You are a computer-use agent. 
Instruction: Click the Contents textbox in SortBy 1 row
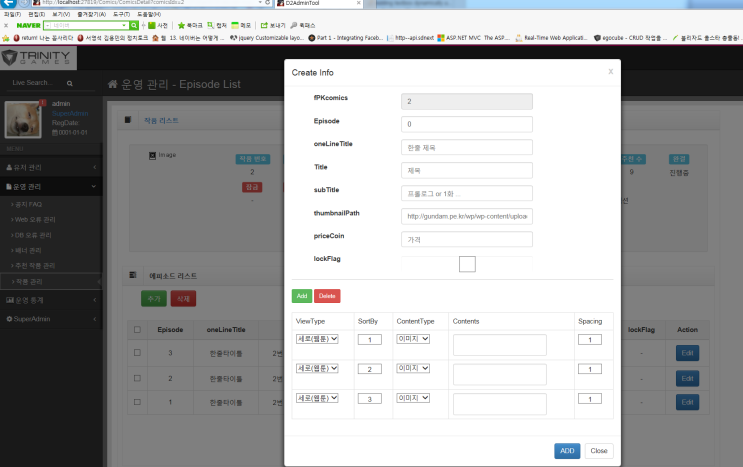tap(500, 345)
